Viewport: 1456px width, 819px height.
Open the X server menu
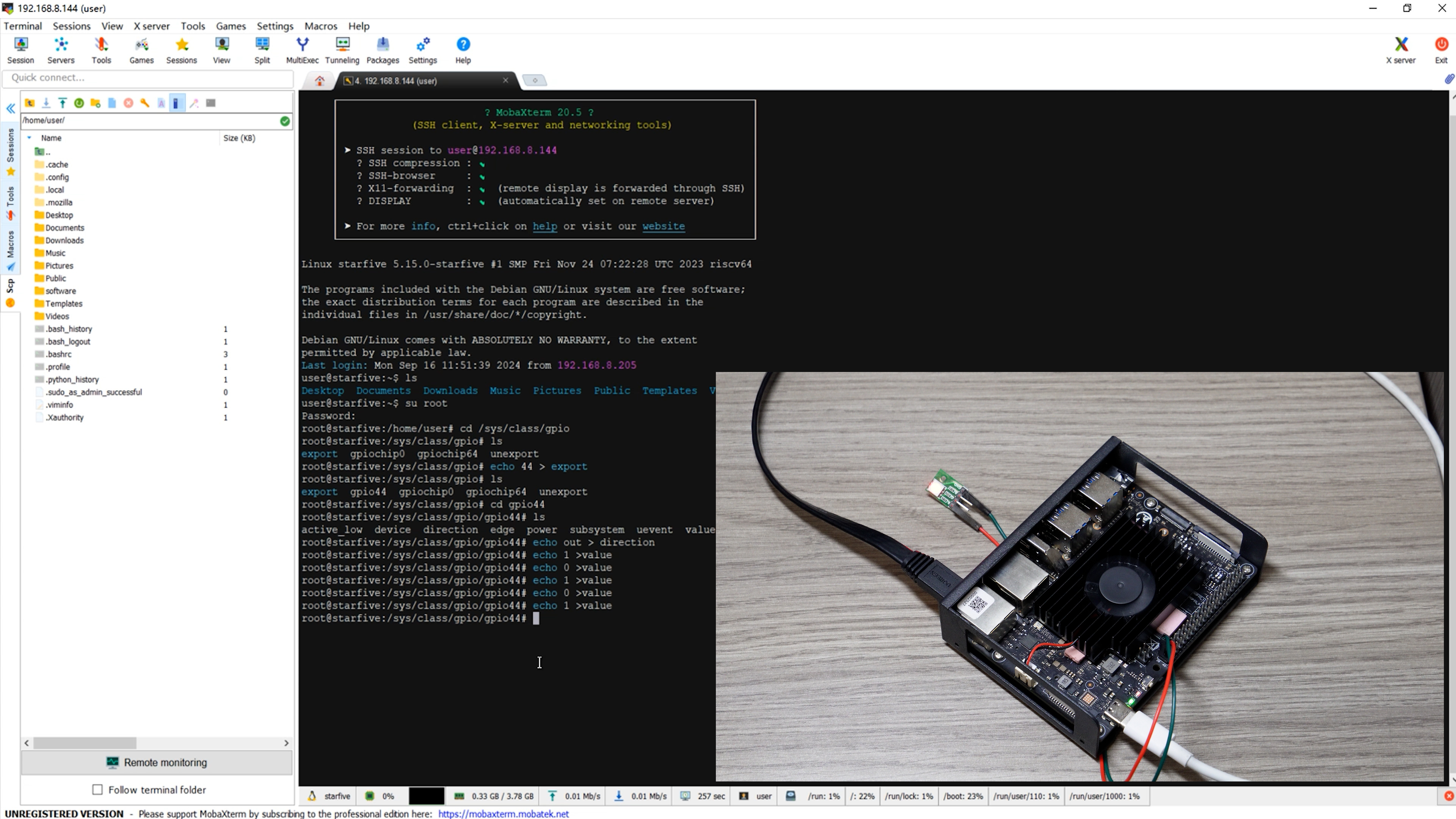[152, 26]
